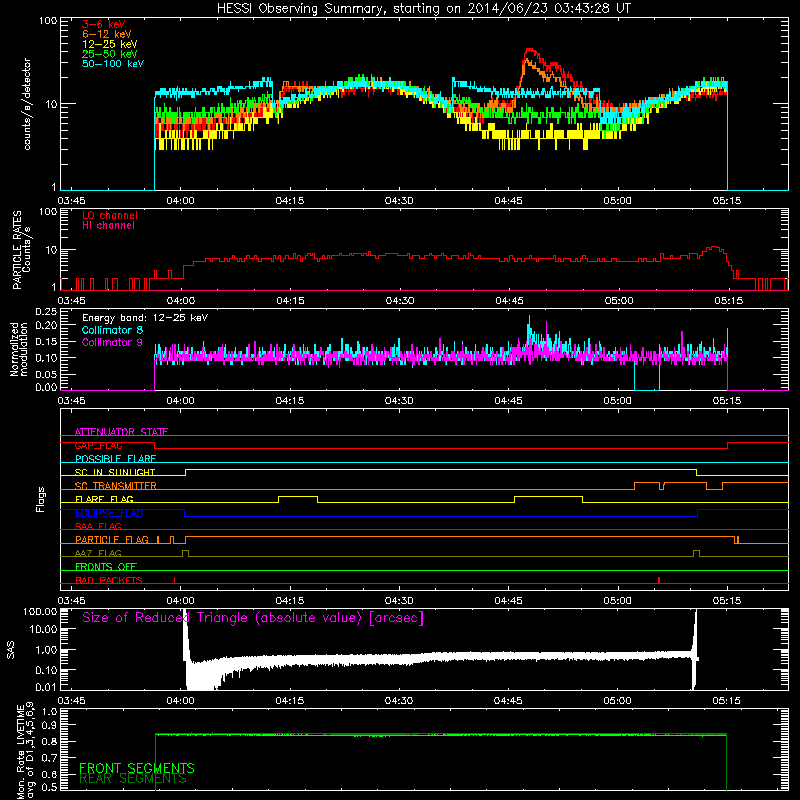Viewport: 800px width, 800px height.
Task: Click the FLARE_FLAG label
Action: tap(104, 499)
